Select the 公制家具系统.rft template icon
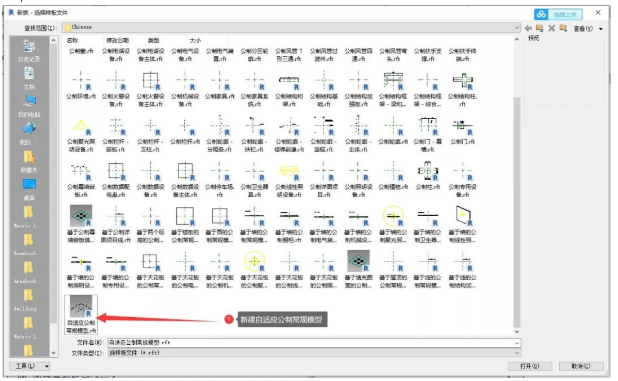 tap(255, 81)
